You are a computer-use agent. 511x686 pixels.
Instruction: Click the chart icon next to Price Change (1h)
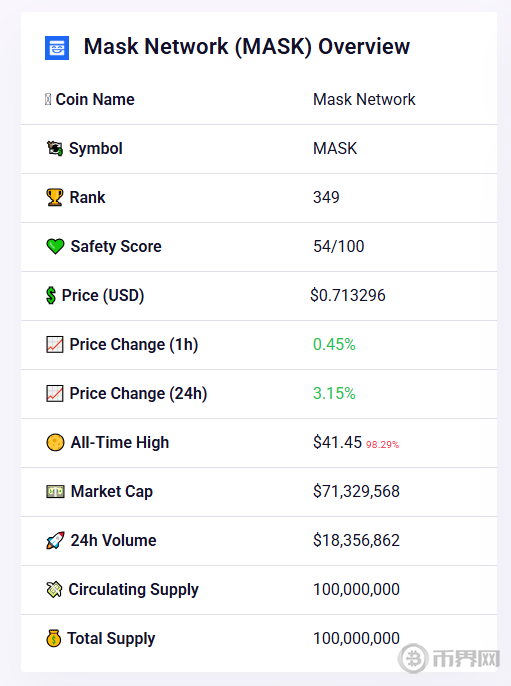(x=55, y=344)
